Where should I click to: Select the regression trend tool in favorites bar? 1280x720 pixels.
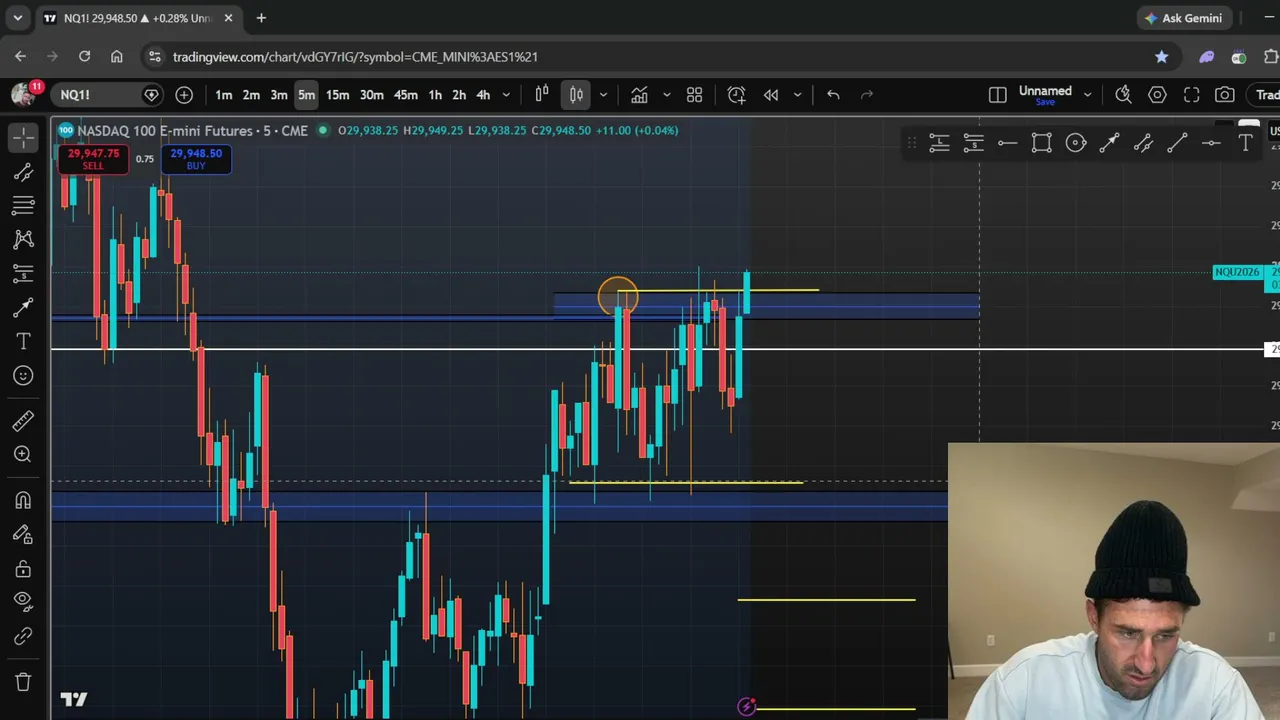click(x=1143, y=143)
